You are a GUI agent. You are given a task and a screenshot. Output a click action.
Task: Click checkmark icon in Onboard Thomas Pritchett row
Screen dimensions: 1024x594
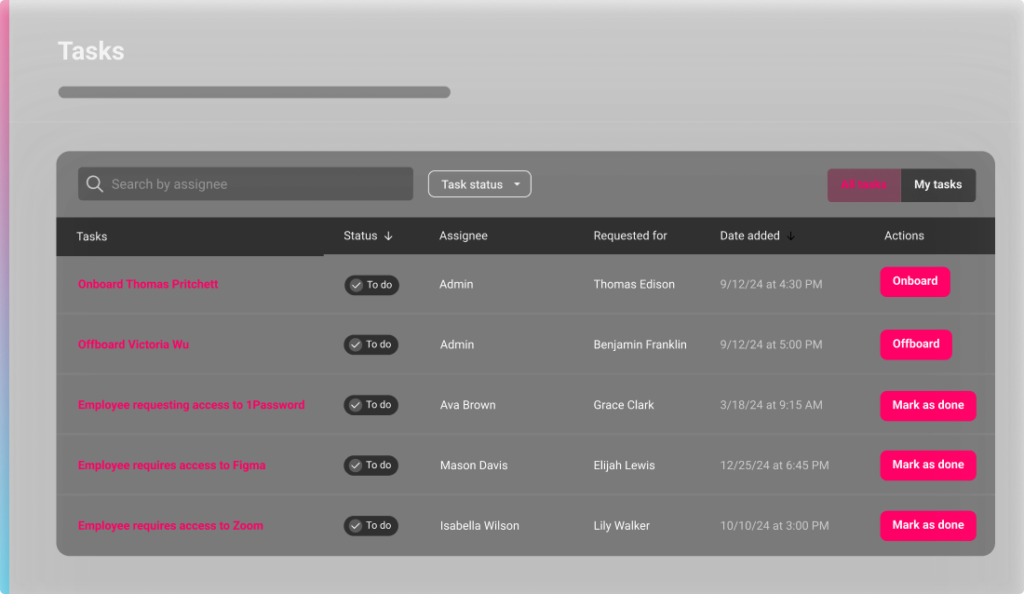[355, 285]
